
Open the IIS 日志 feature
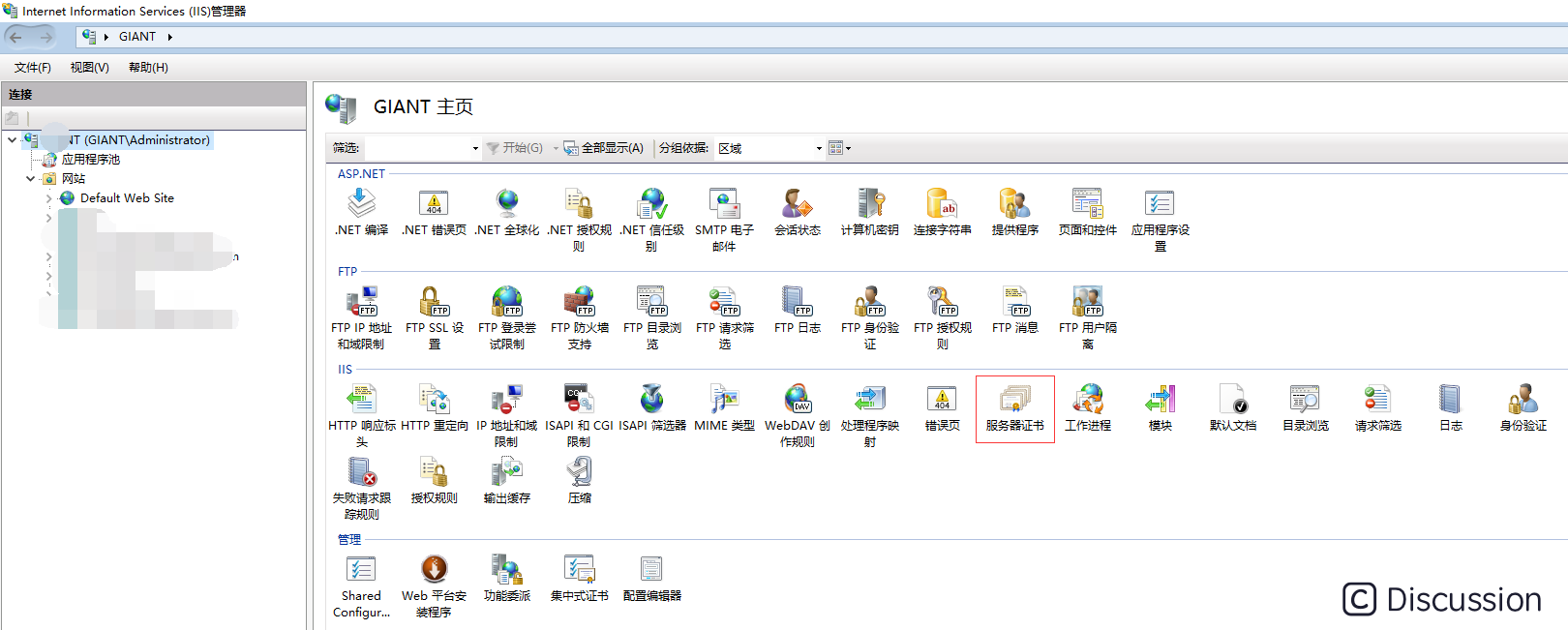coord(1450,407)
